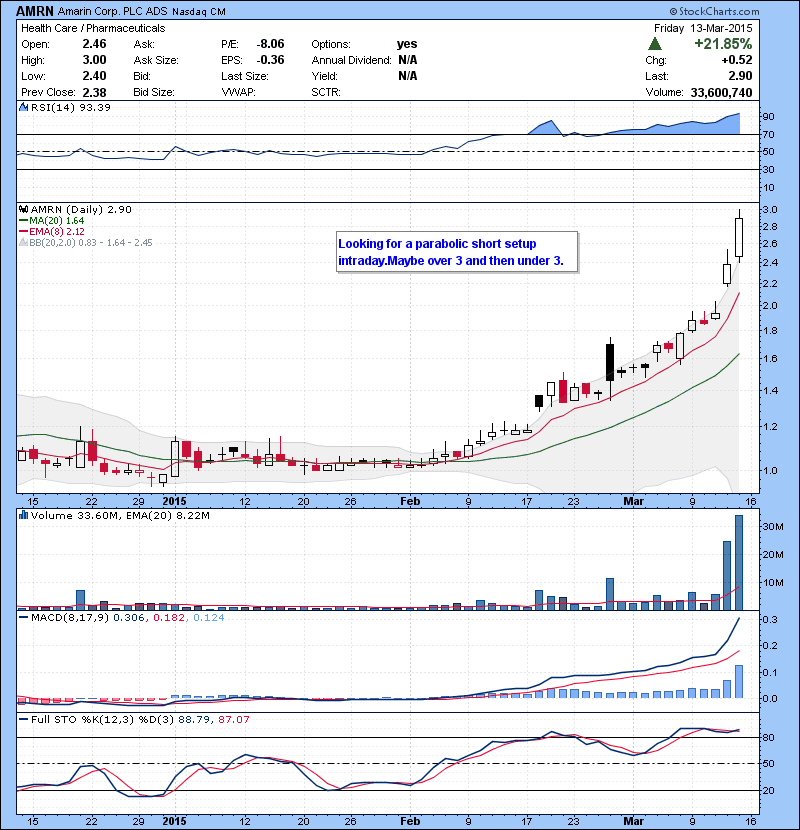The height and width of the screenshot is (830, 800).
Task: Click the Health Care / Pharmaceuticals sector label
Action: (92, 28)
